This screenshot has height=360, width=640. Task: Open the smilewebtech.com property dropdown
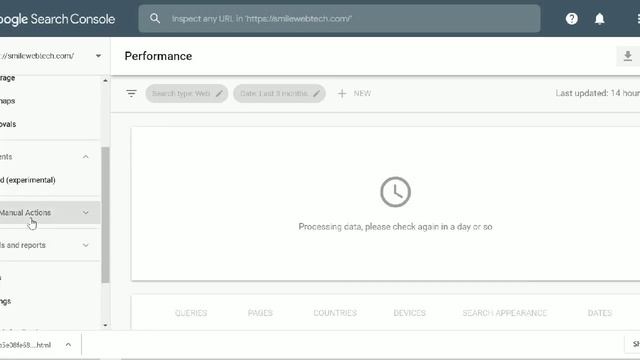pos(98,56)
